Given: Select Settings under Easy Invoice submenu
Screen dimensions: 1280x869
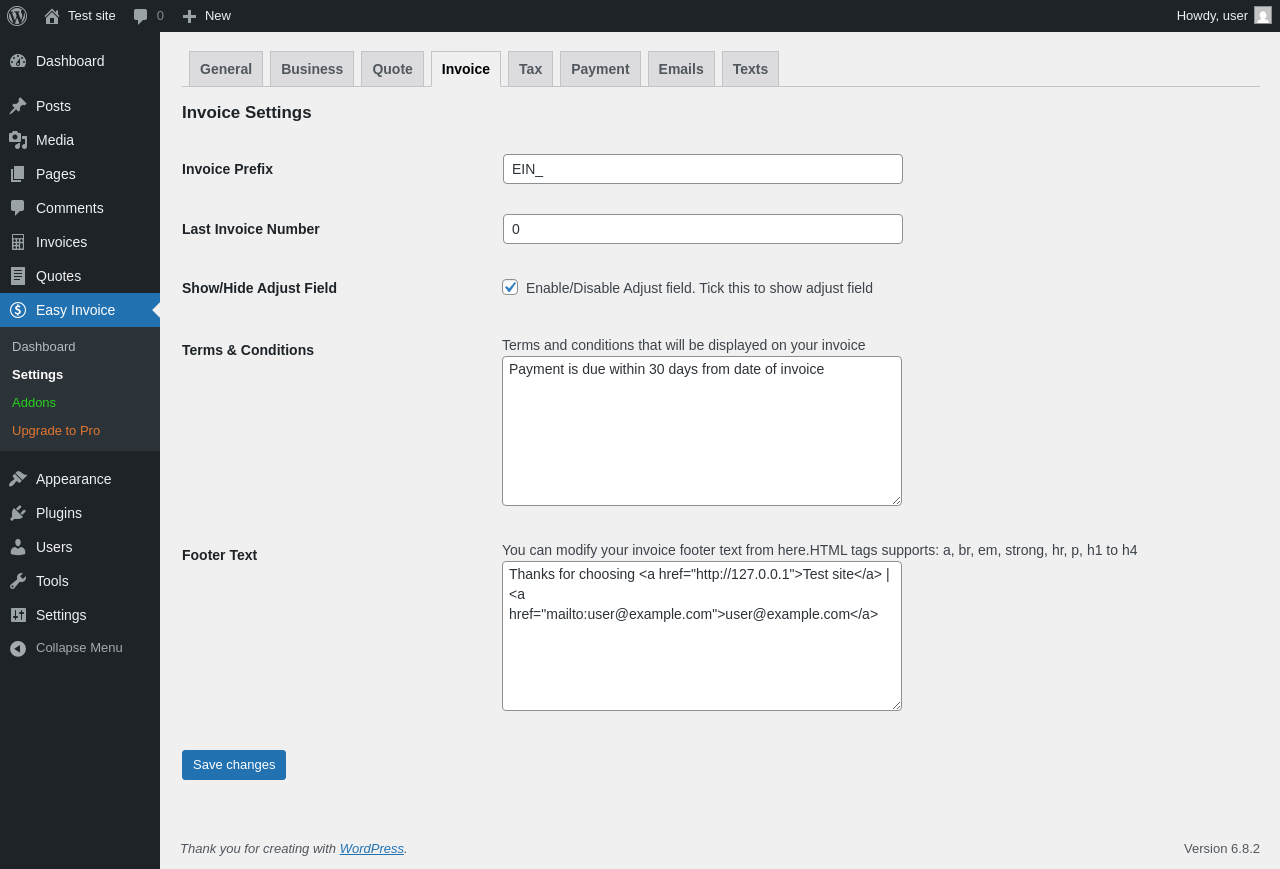Looking at the screenshot, I should click(x=37, y=374).
